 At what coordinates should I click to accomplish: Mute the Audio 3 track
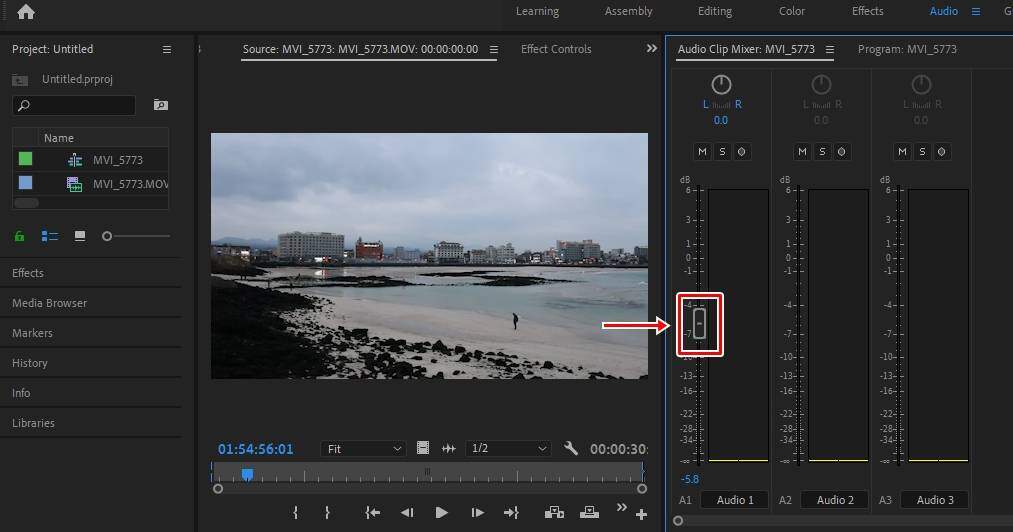903,152
